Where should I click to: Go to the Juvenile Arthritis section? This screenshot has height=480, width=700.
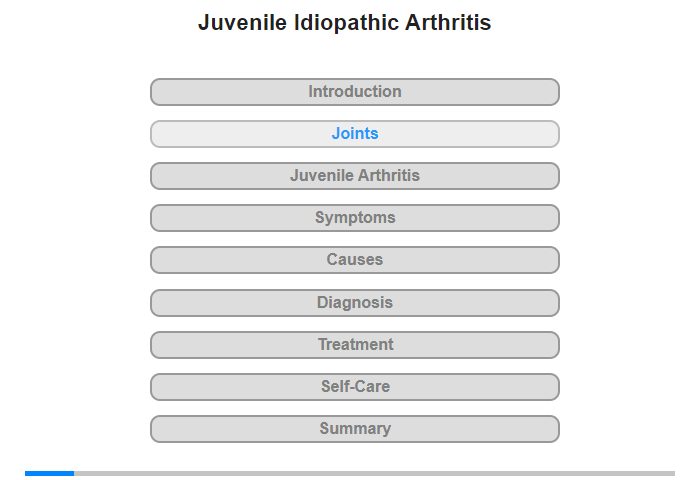point(354,176)
